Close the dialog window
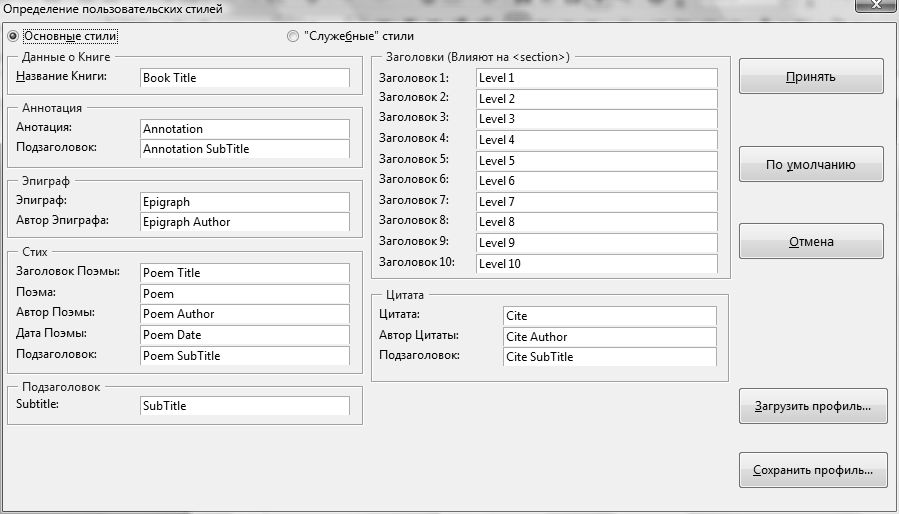The height and width of the screenshot is (514, 899). (x=877, y=5)
